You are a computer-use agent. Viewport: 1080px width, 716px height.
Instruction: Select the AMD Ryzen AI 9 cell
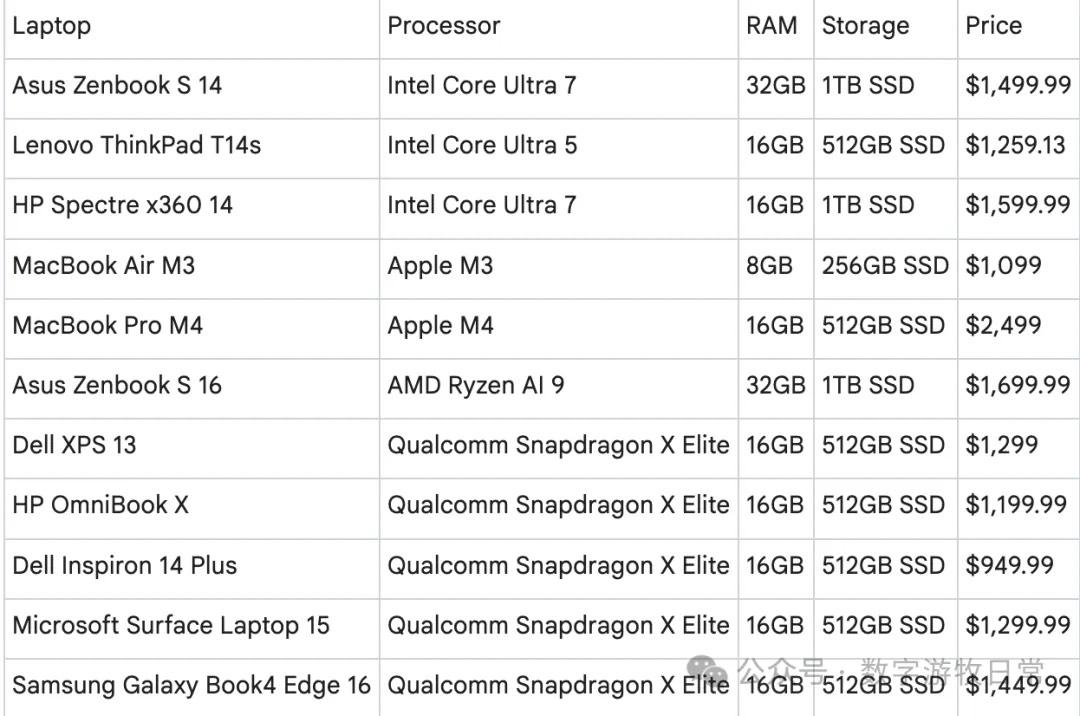tap(476, 385)
